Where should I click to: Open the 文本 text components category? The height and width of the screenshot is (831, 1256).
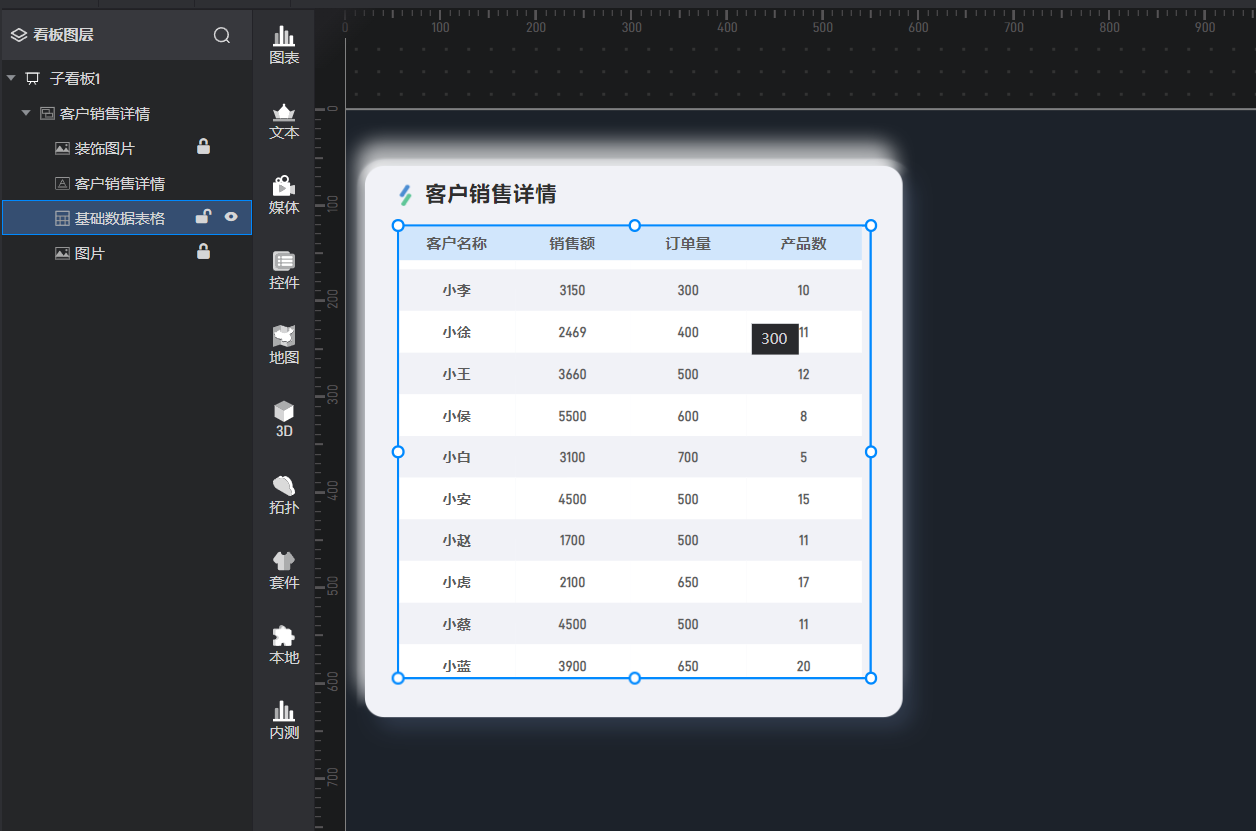pos(284,121)
